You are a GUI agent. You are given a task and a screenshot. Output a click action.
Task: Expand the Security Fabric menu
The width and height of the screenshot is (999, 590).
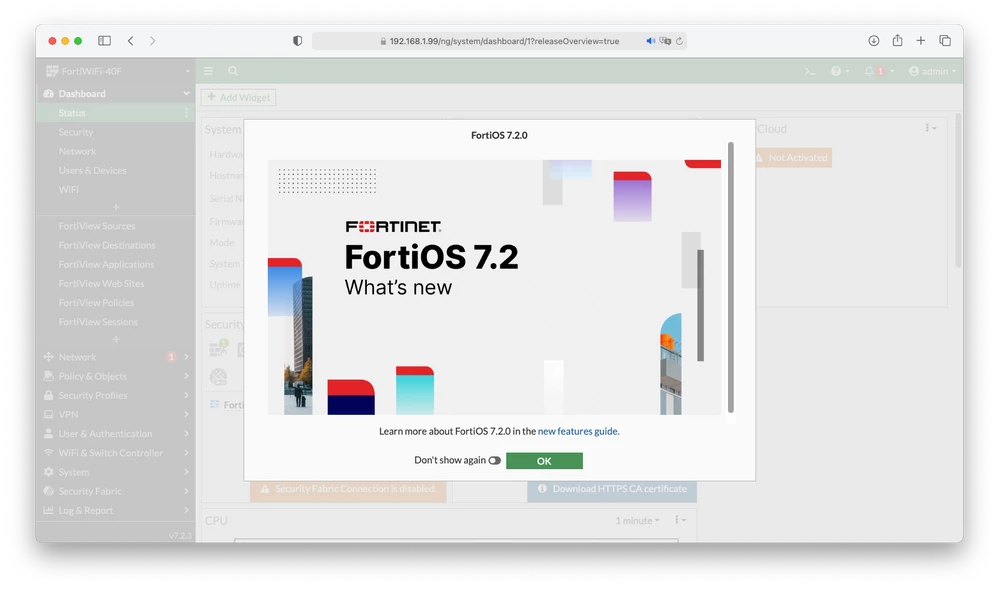point(116,491)
